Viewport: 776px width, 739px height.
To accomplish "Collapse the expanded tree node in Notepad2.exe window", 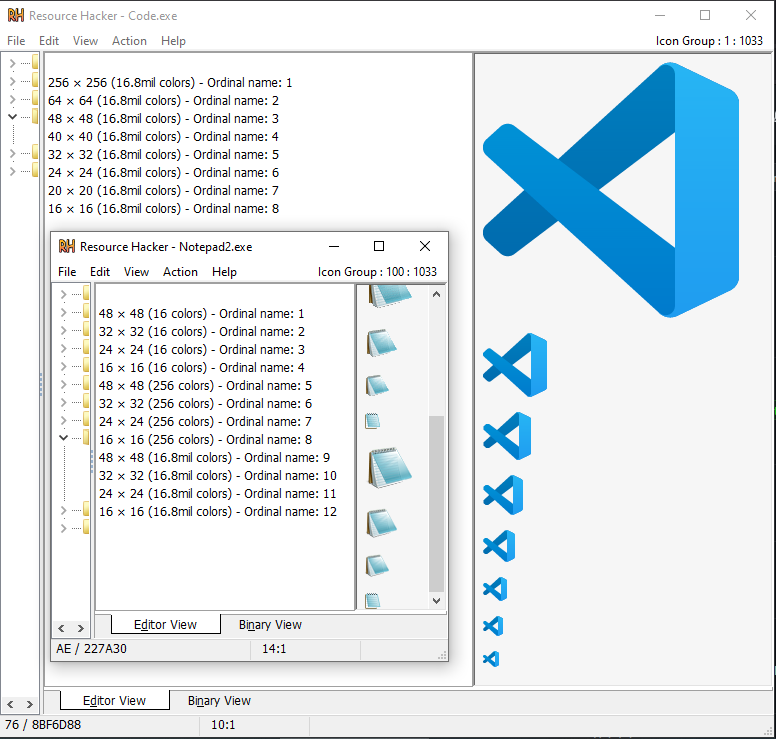I will pos(63,438).
